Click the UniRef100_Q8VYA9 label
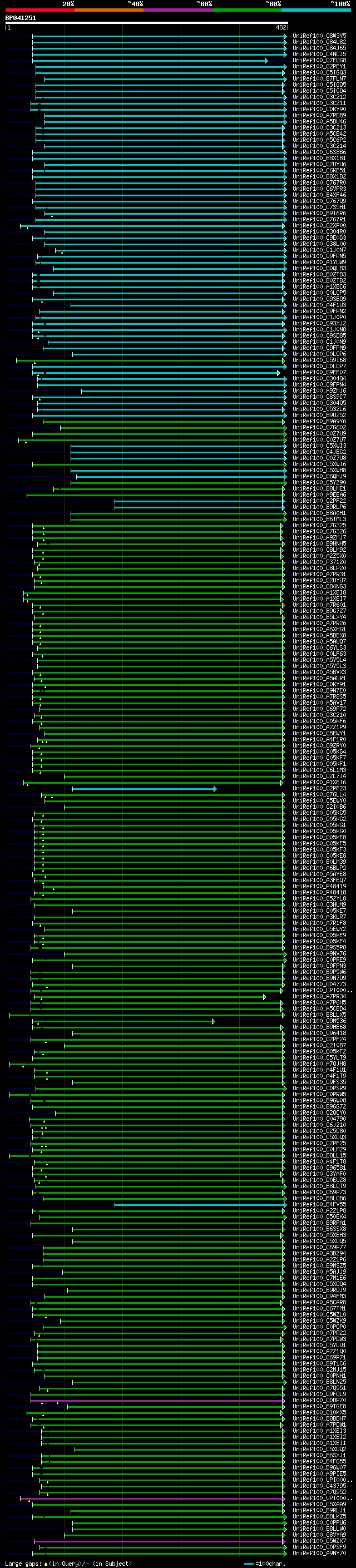This screenshot has width=356, height=1568. tap(319, 1535)
